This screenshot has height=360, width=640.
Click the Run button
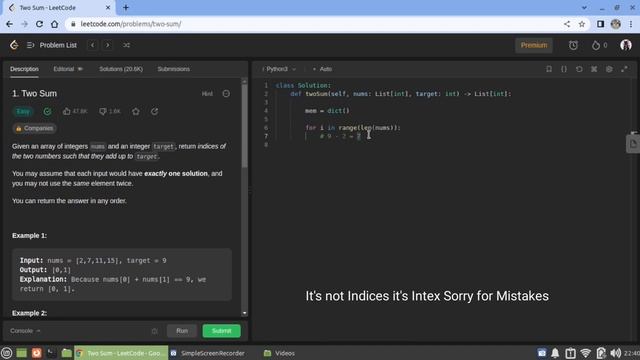point(182,331)
